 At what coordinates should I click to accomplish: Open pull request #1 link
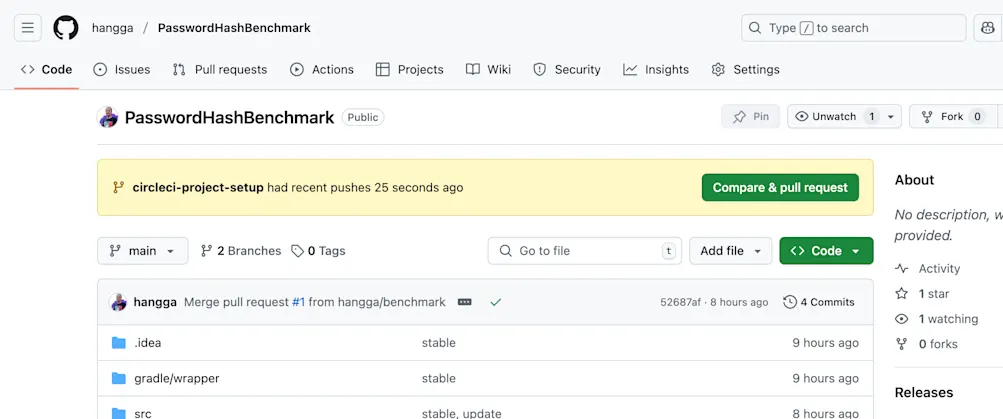[299, 302]
